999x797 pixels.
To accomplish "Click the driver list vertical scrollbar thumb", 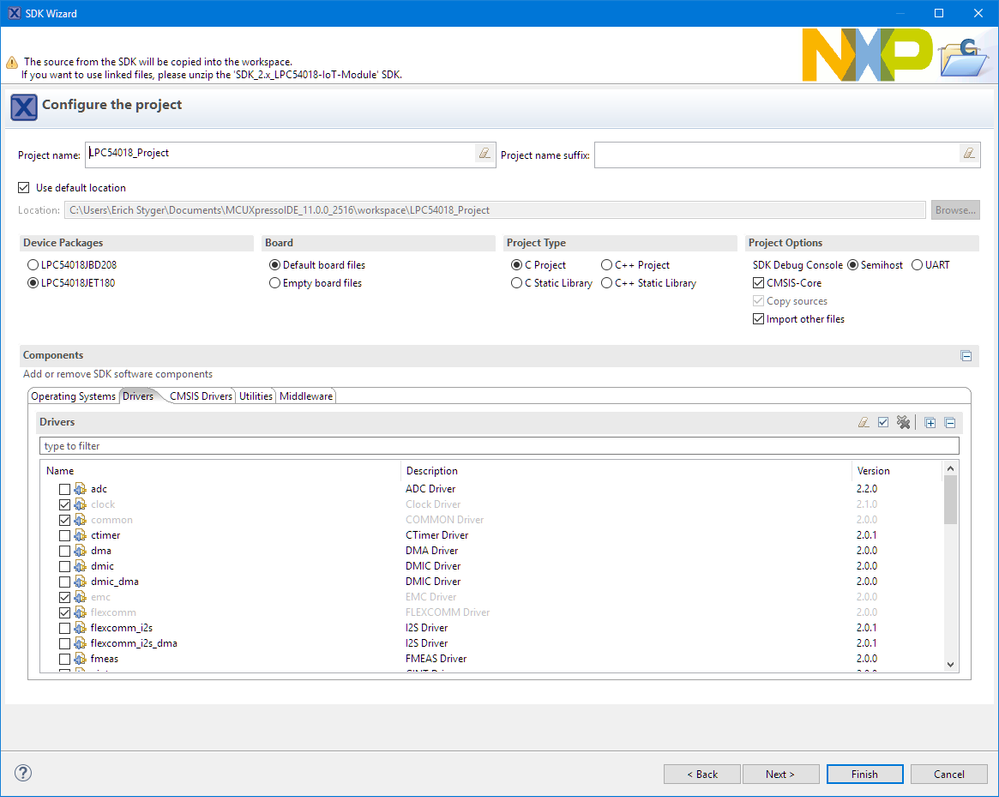I will click(950, 500).
